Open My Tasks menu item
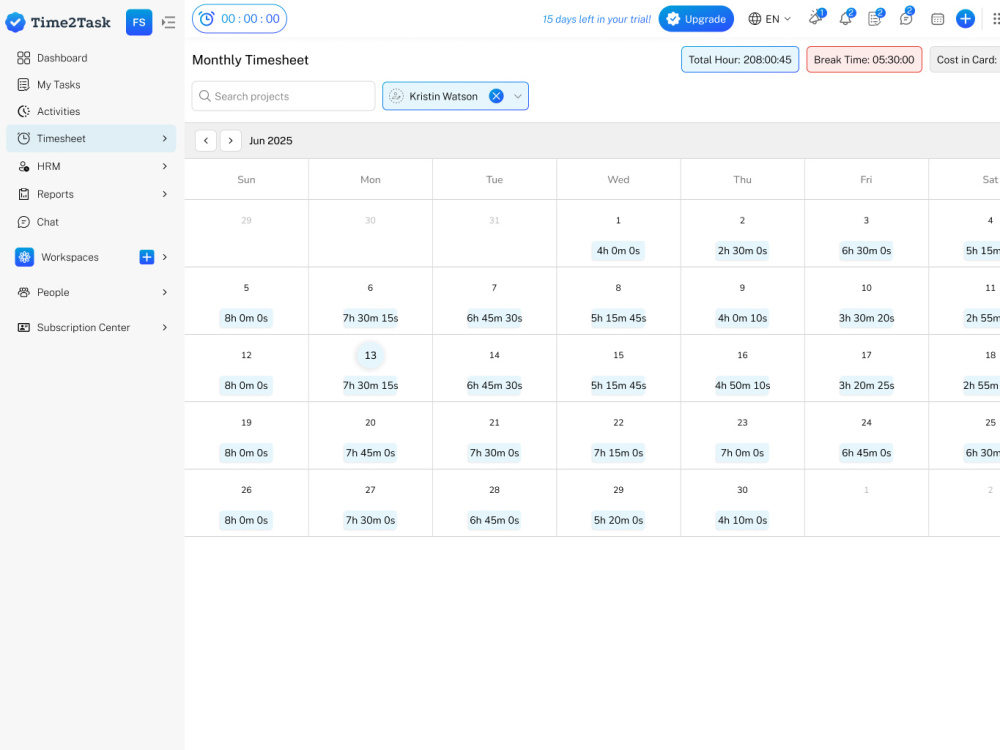 tap(91, 85)
